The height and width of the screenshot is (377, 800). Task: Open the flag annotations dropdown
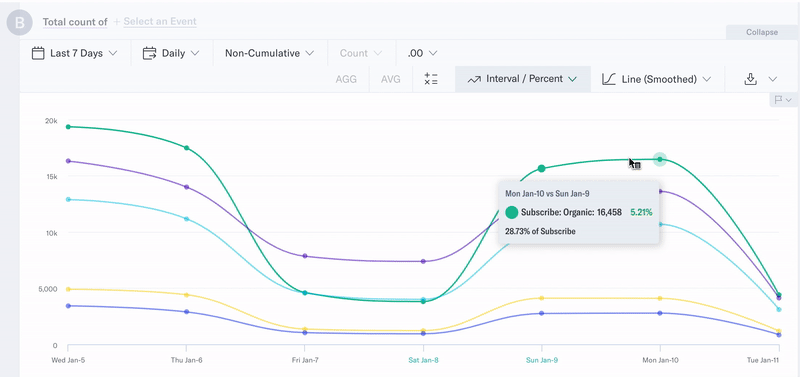click(783, 100)
